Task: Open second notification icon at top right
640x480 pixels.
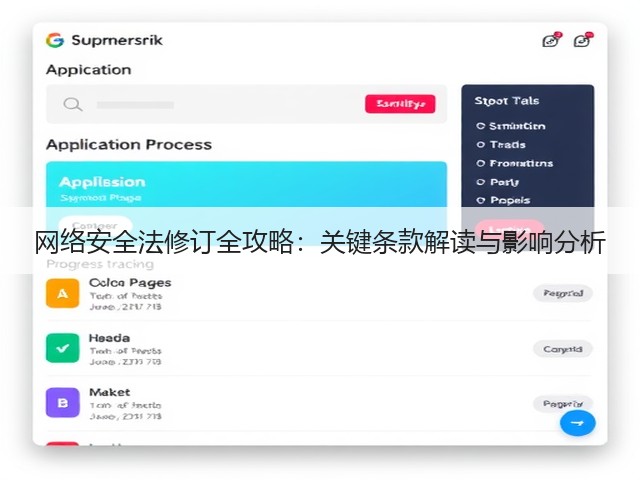Action: [x=583, y=40]
